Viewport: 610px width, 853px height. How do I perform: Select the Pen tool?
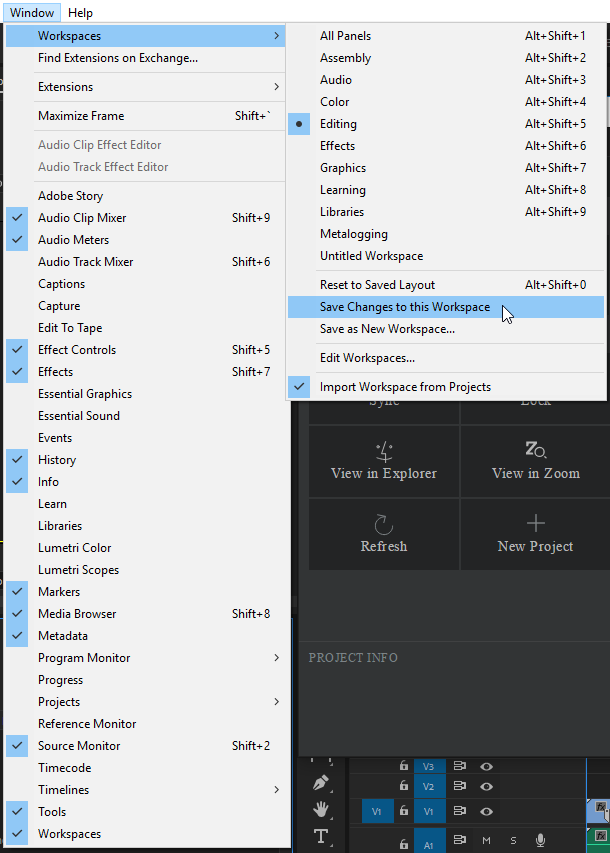click(x=321, y=783)
